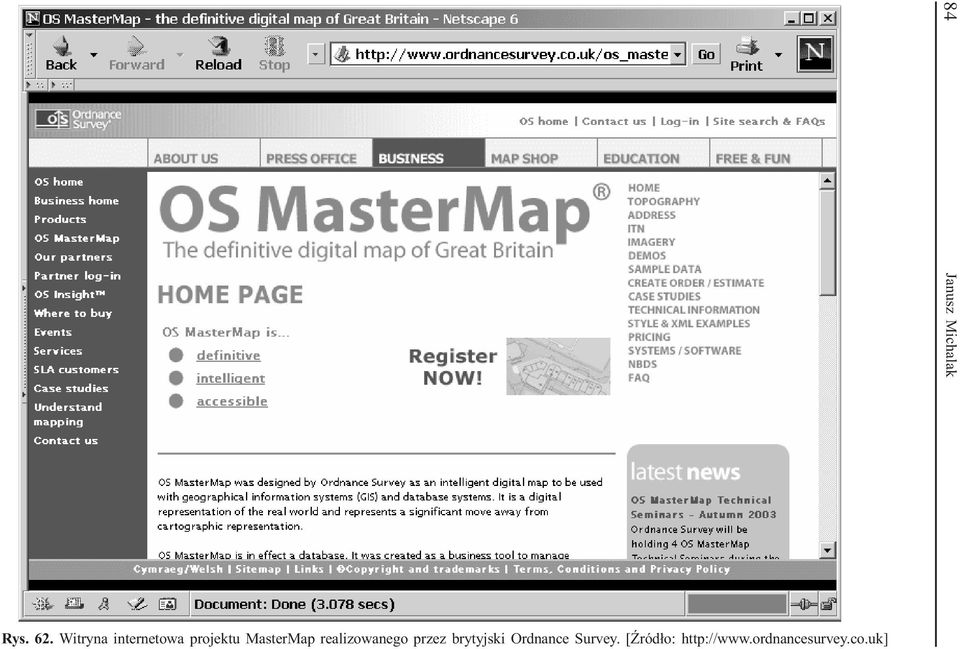
Task: Click the page scrollbar up arrow
Action: point(827,181)
